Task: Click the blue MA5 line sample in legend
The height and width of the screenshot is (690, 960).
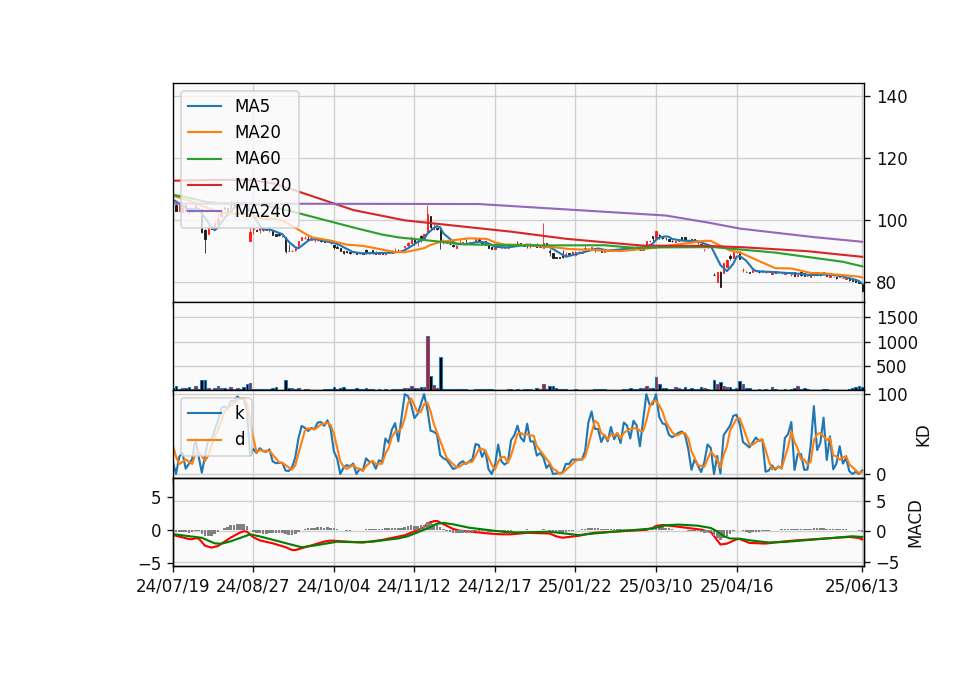Action: [204, 106]
